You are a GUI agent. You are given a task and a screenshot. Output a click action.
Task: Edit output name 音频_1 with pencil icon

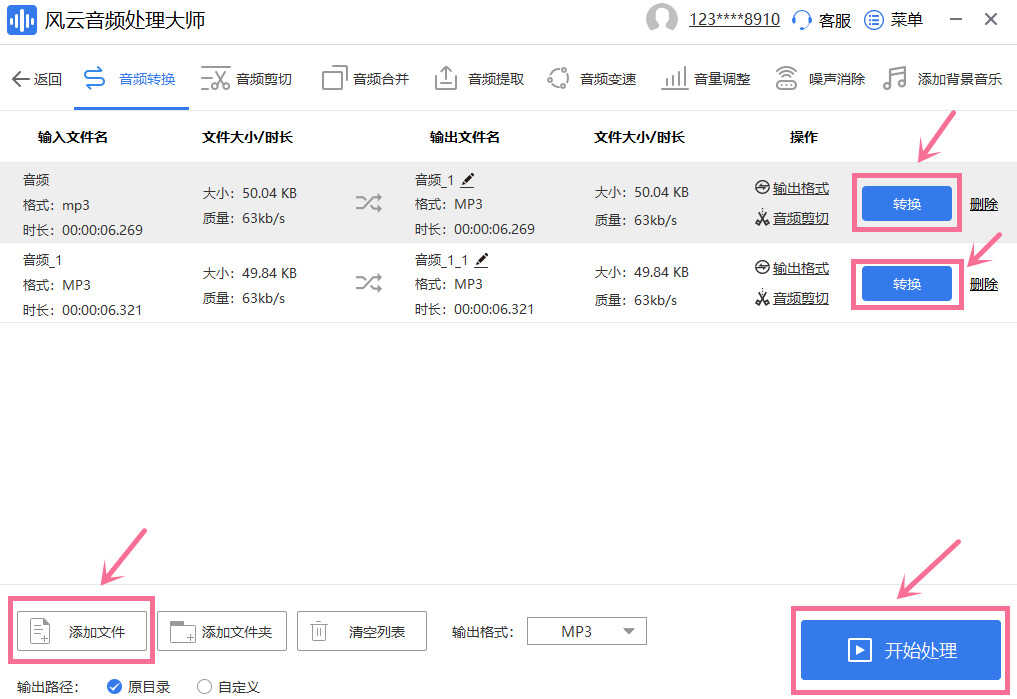[468, 180]
